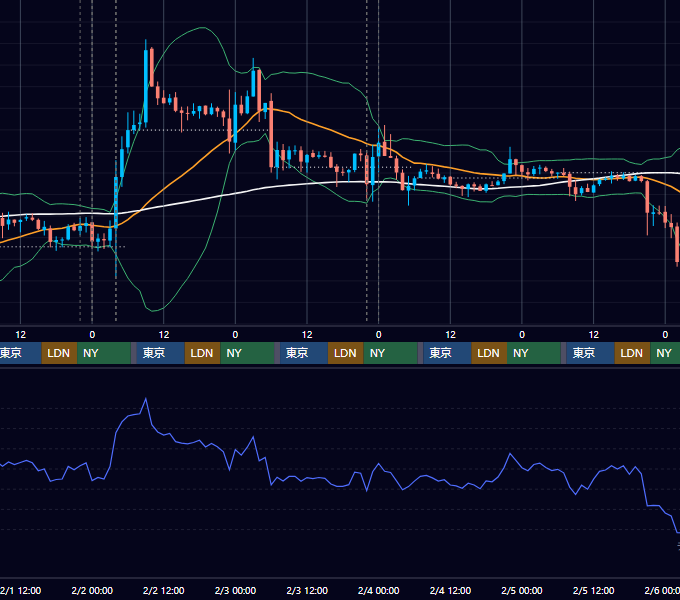Select the 東京 session block spanning 2/2 12:00
680x600 pixels.
160,353
